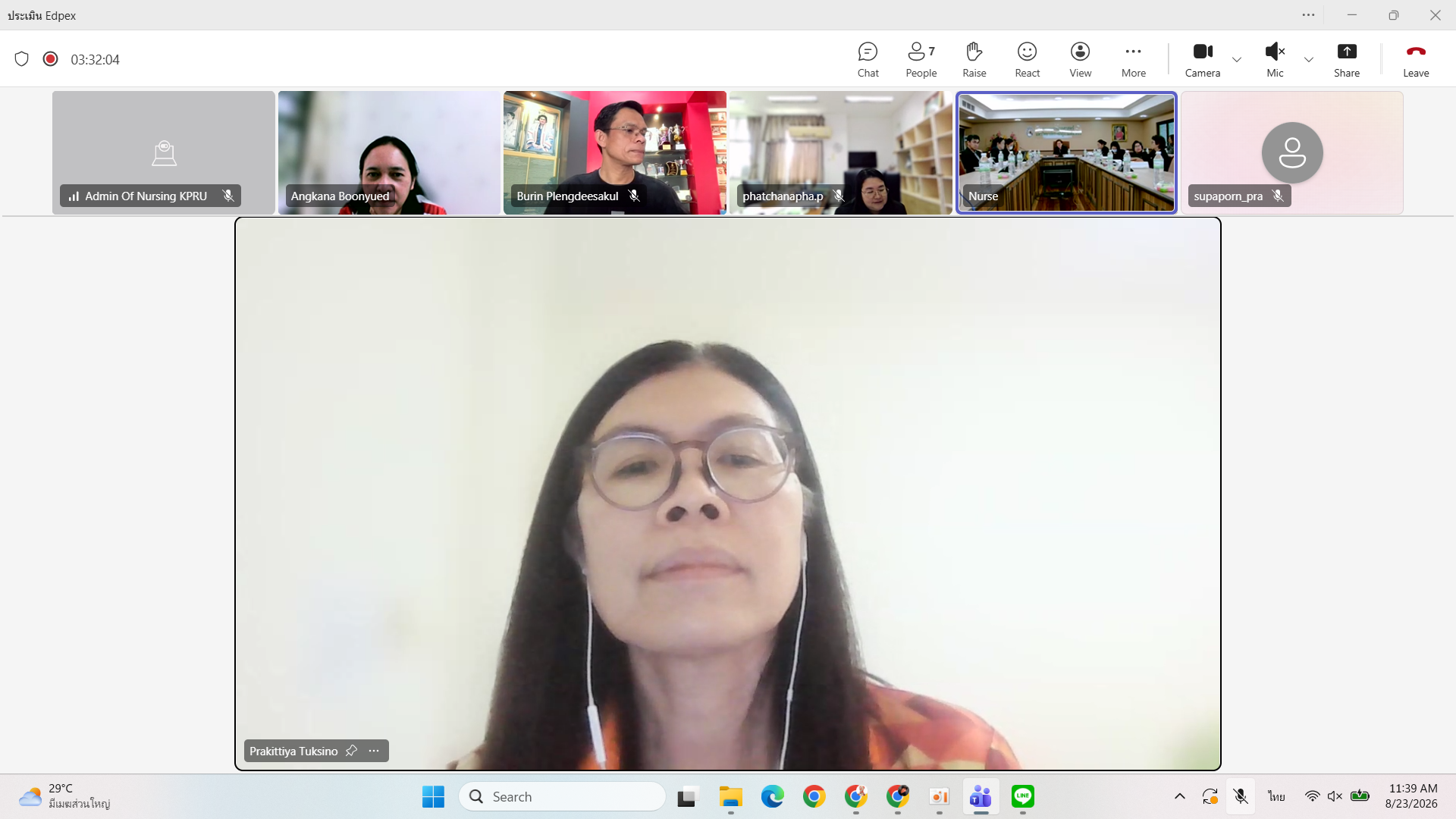Expand the Mic options chevron

pyautogui.click(x=1308, y=60)
